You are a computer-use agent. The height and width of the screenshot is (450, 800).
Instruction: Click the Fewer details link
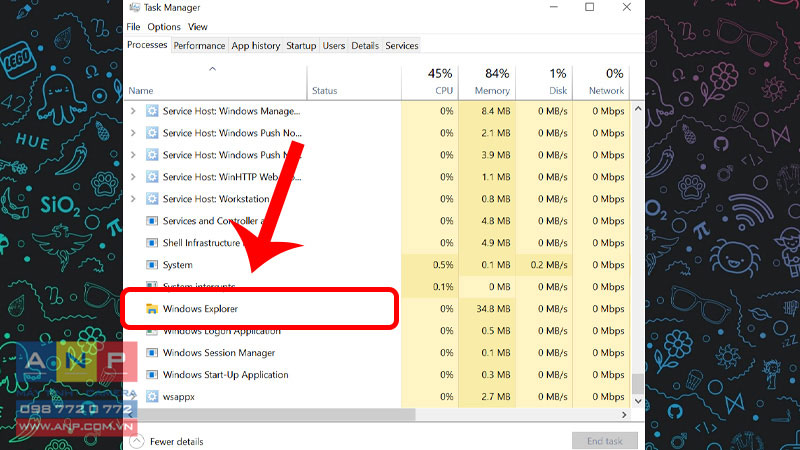177,441
